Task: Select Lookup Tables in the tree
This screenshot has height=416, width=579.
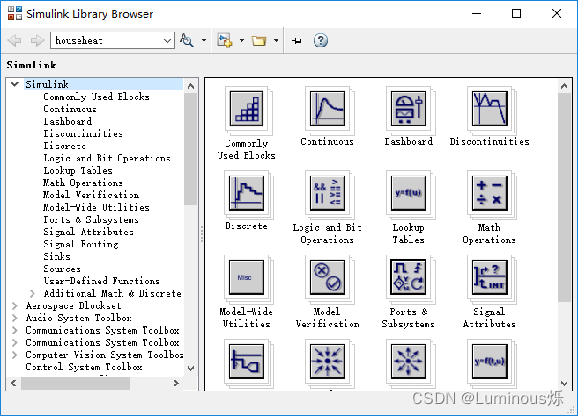Action: point(78,171)
